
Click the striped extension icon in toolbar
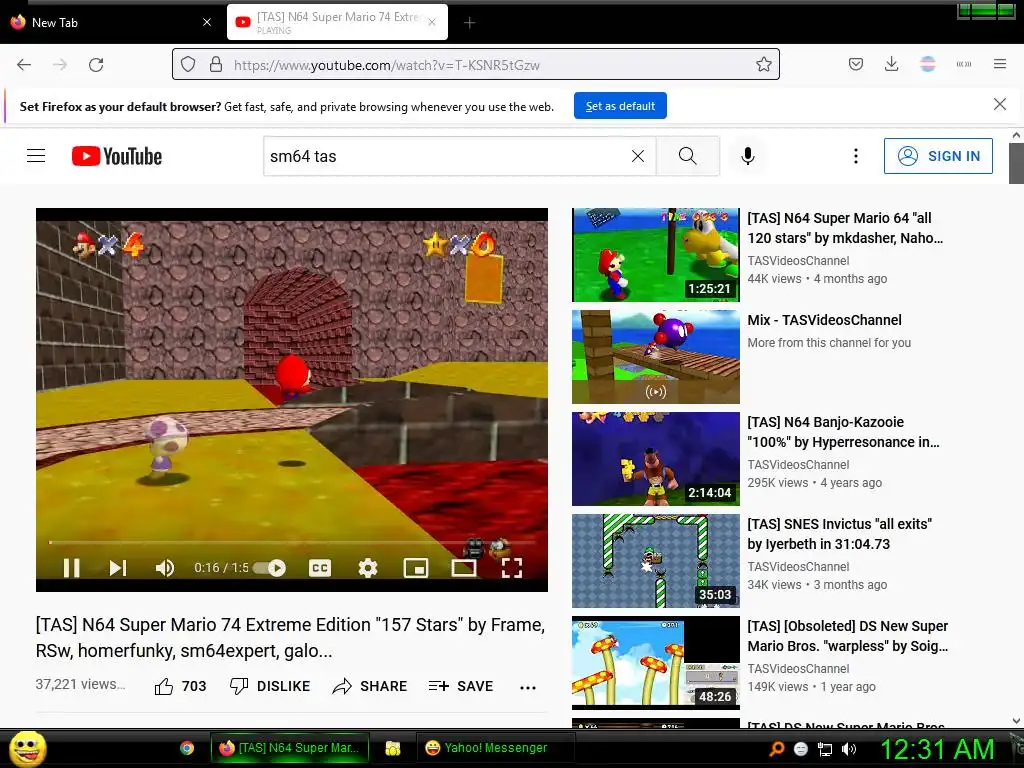[x=927, y=64]
